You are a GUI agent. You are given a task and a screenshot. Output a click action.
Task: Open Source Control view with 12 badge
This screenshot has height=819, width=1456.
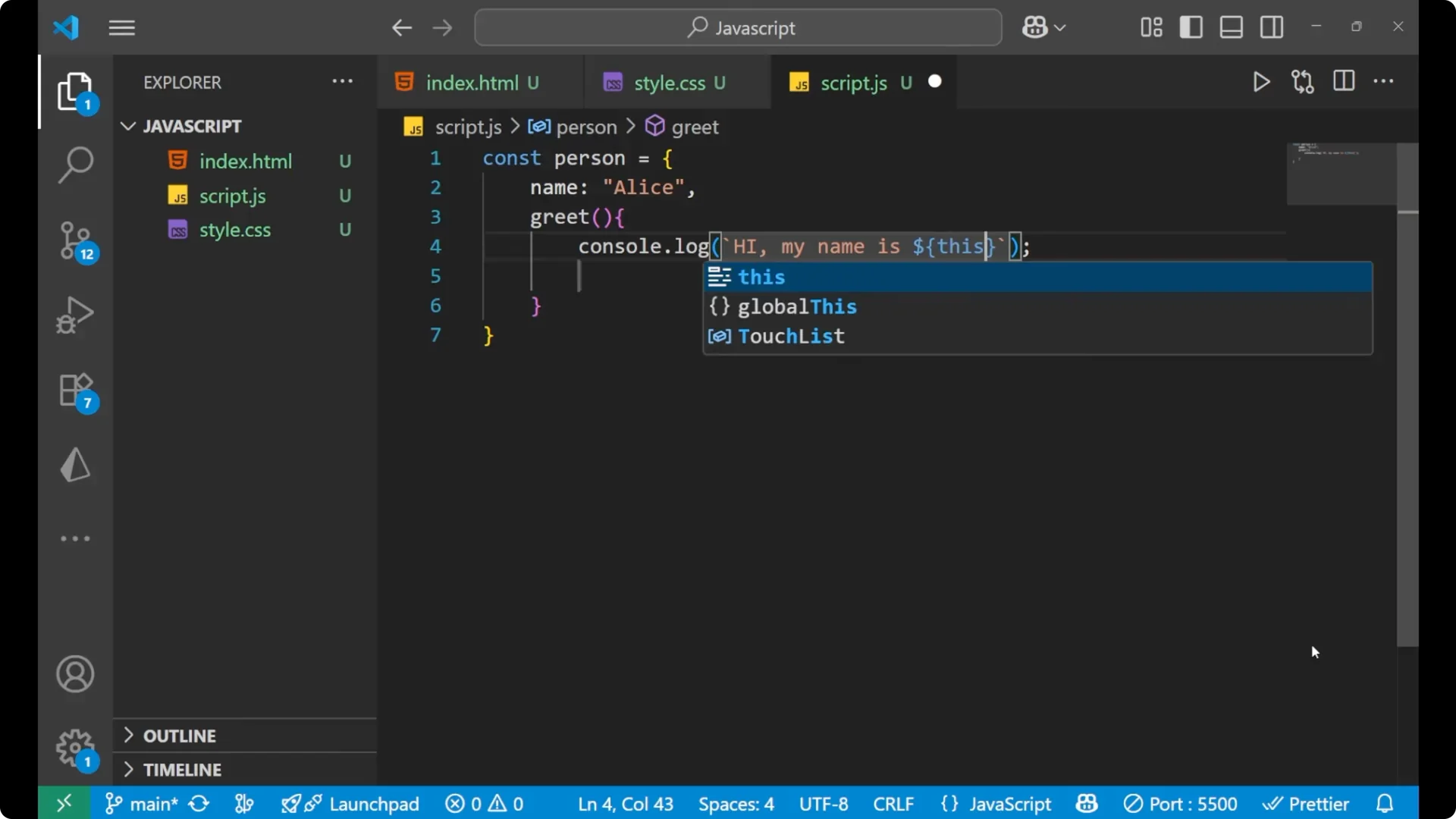75,240
